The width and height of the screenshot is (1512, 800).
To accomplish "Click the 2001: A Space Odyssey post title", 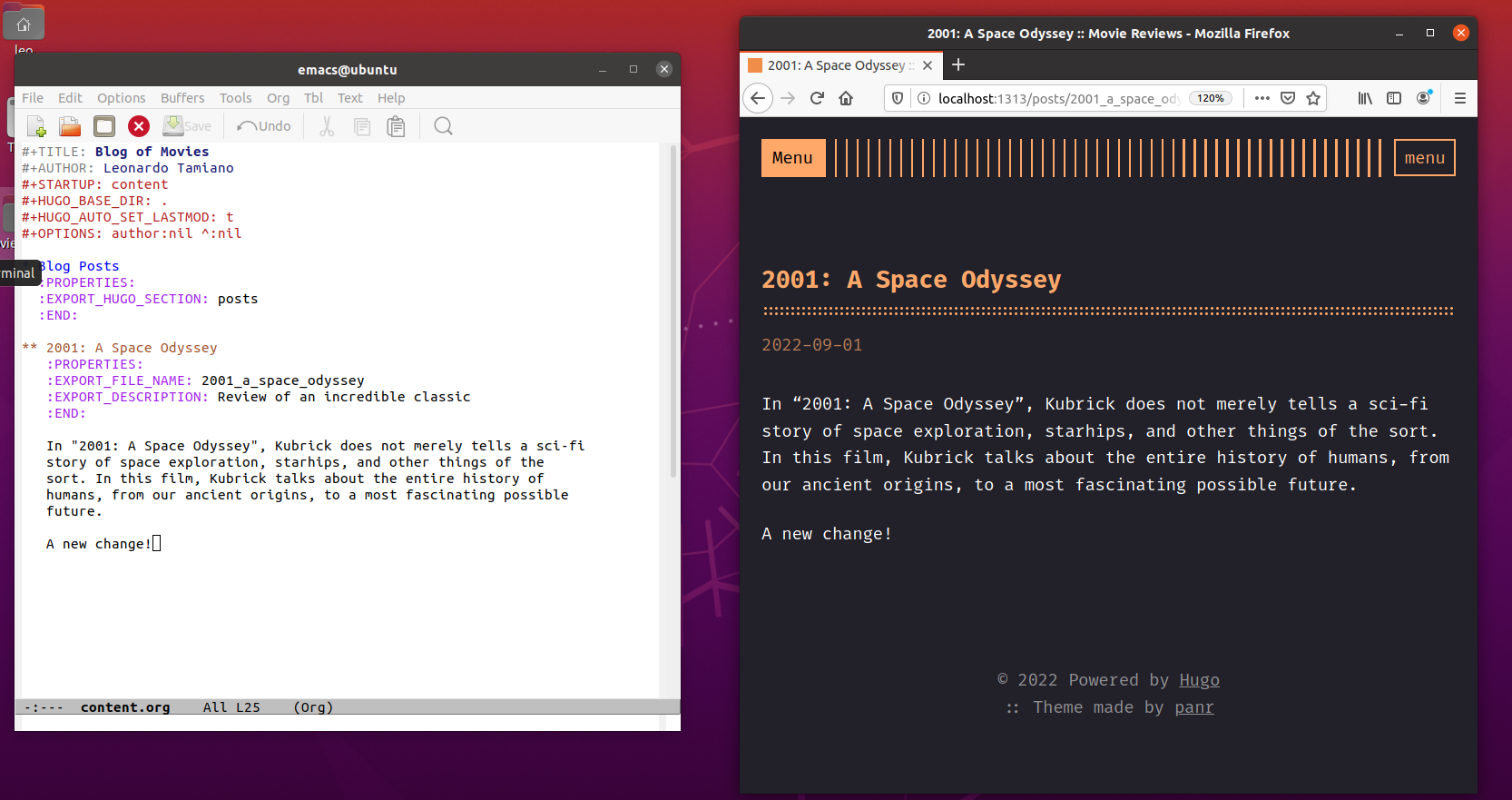I will (911, 280).
